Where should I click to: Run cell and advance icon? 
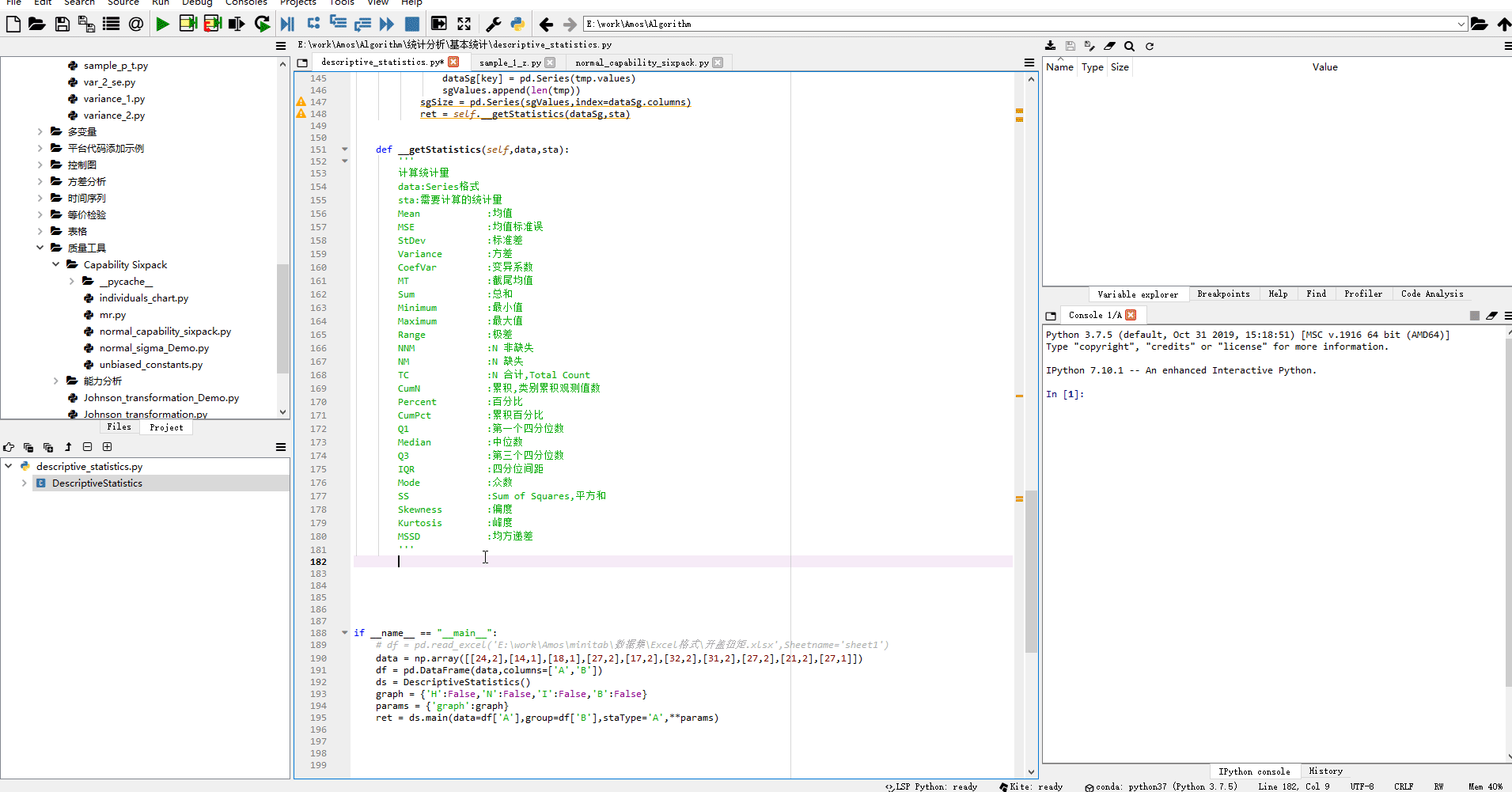[x=212, y=24]
